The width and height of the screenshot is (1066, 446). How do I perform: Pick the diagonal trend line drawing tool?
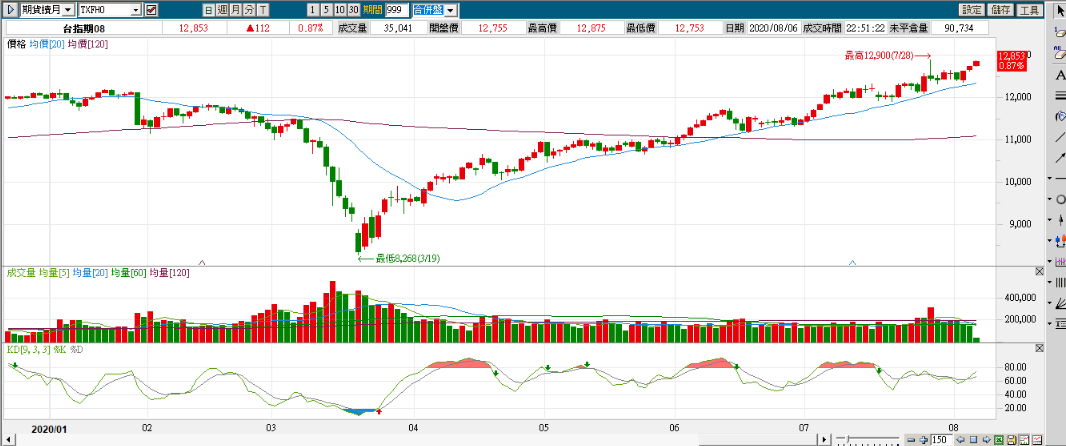coord(1059,137)
